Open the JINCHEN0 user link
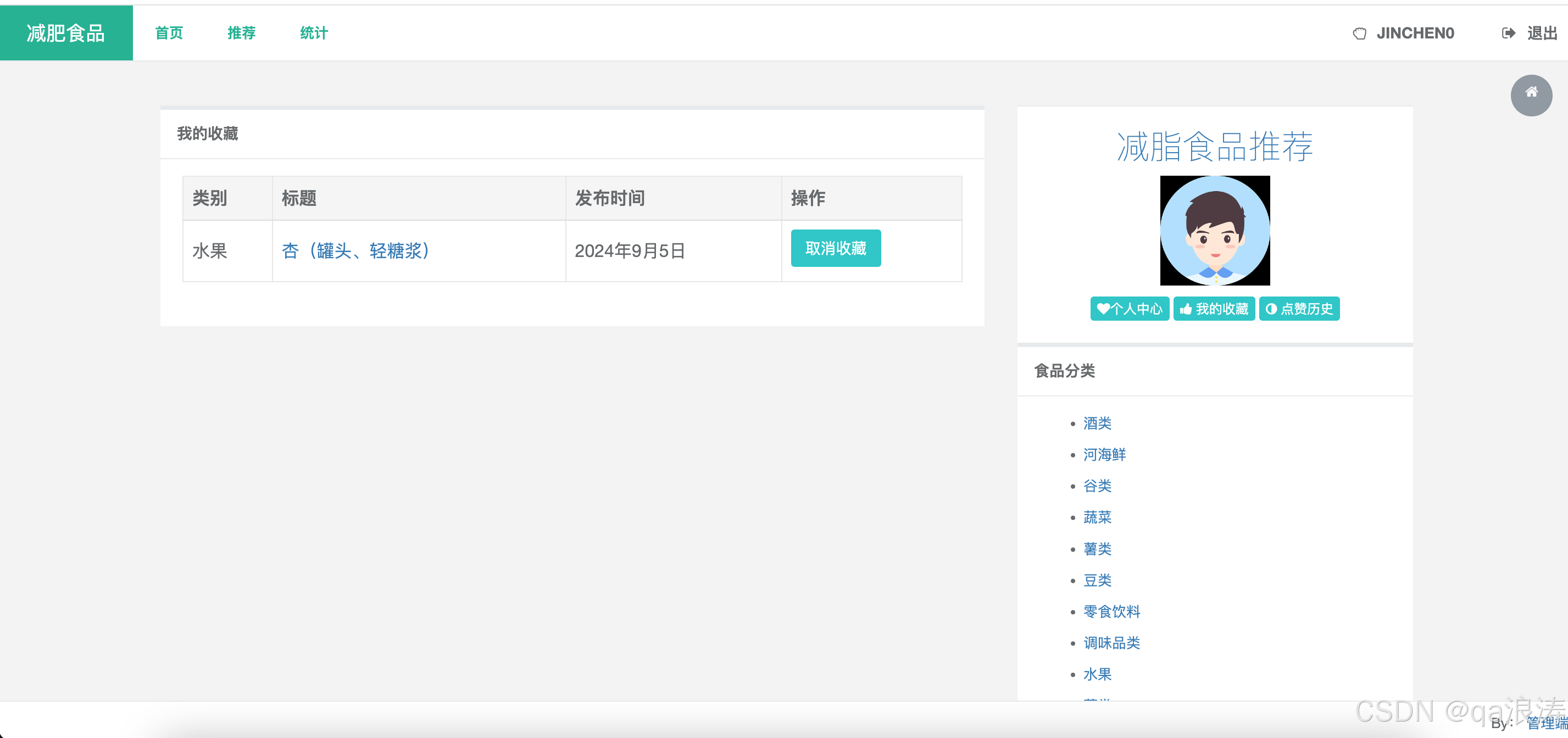 [x=1415, y=33]
